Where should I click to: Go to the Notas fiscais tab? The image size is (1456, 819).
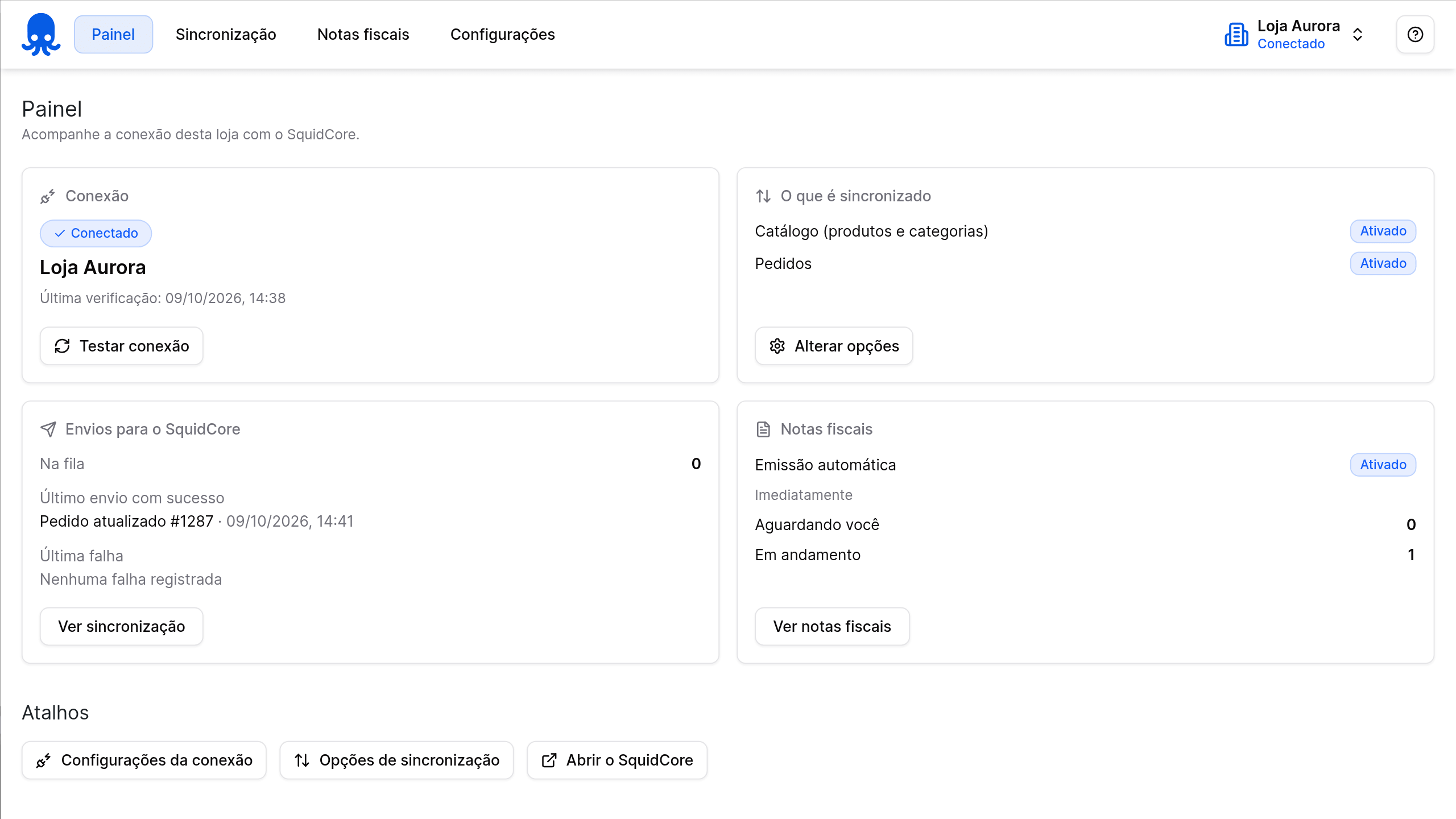click(363, 34)
